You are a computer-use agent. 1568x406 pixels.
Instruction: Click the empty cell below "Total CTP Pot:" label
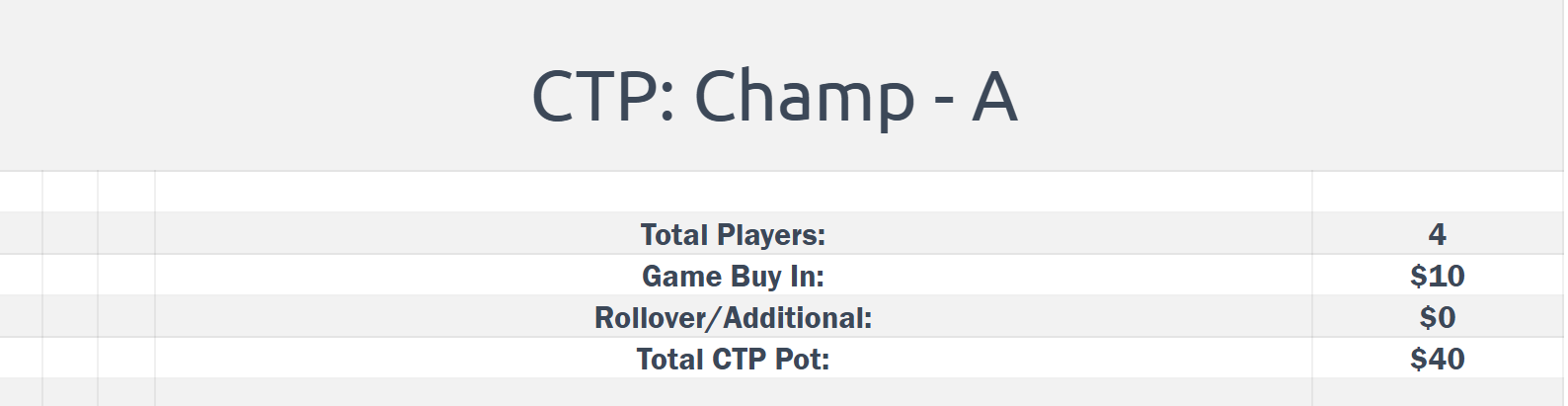tap(733, 392)
